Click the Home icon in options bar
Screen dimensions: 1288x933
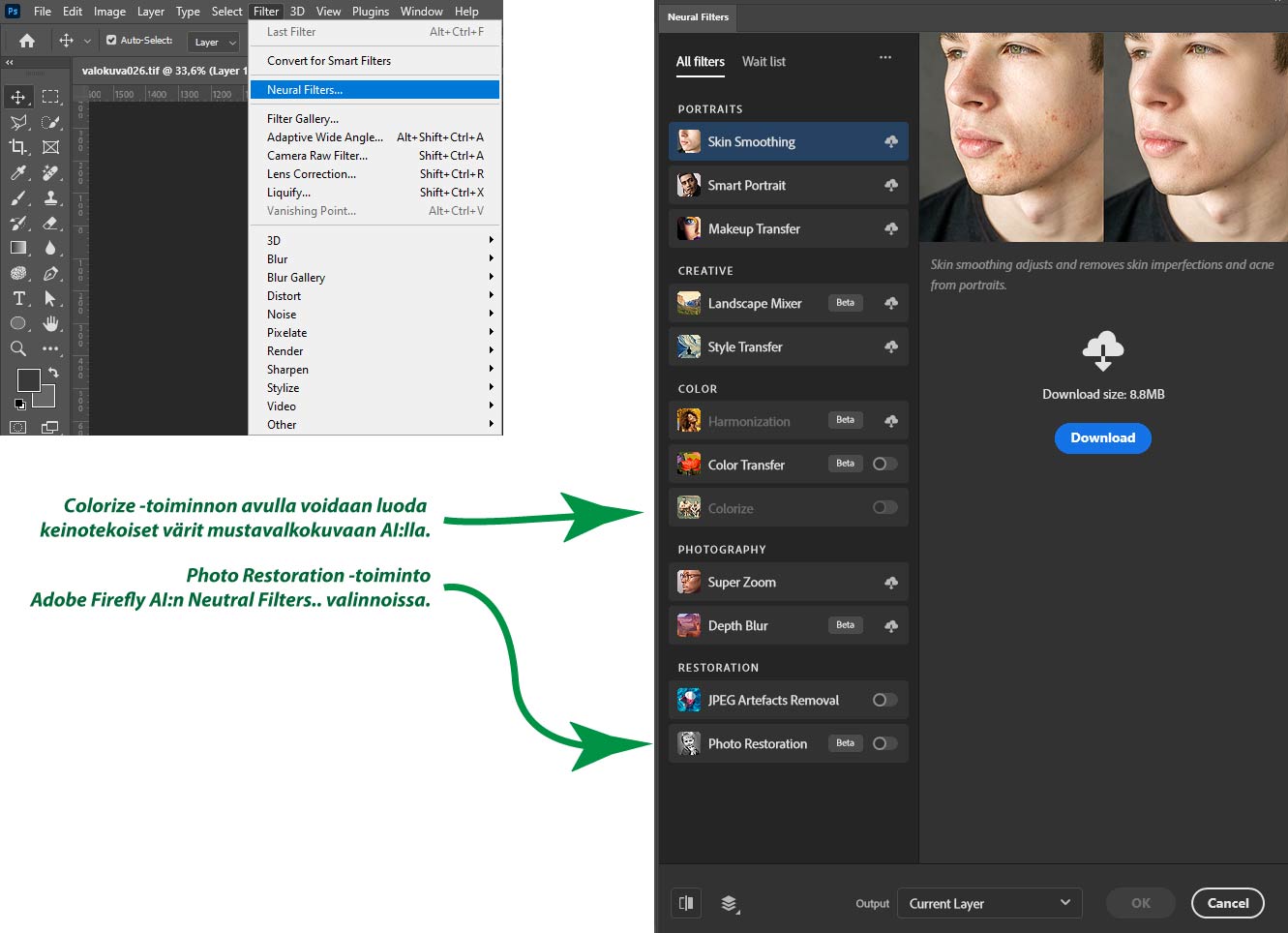pos(27,41)
